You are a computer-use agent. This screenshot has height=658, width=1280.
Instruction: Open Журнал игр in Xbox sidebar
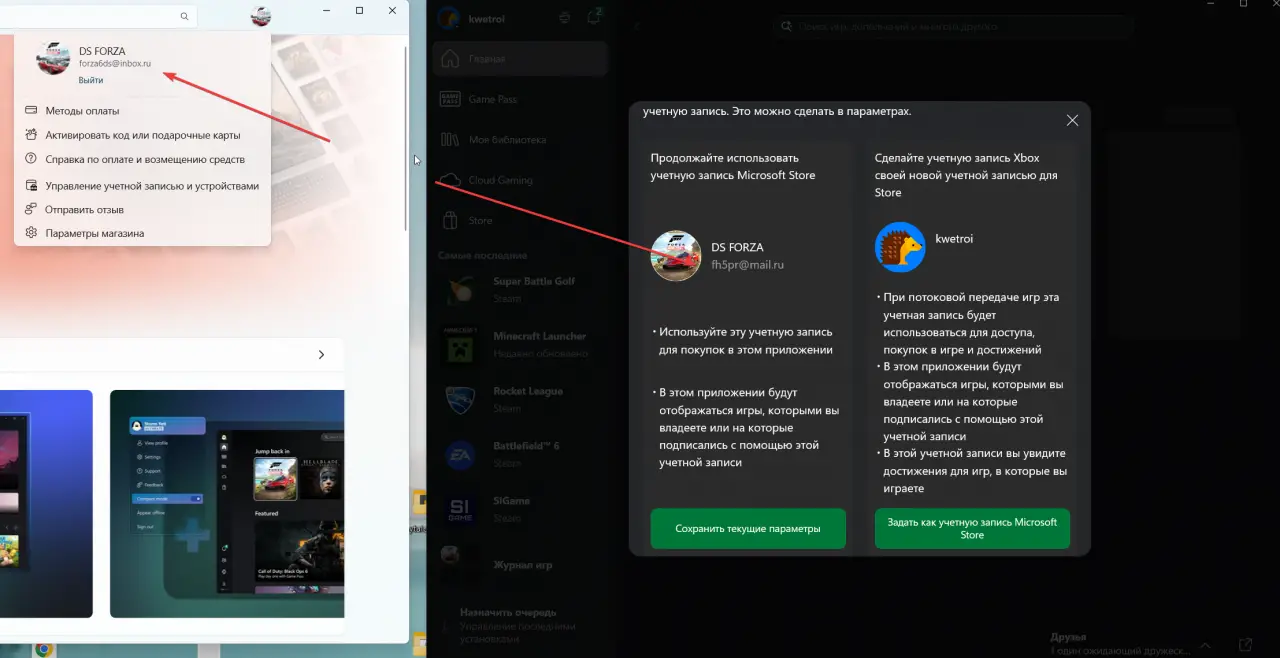pyautogui.click(x=520, y=565)
